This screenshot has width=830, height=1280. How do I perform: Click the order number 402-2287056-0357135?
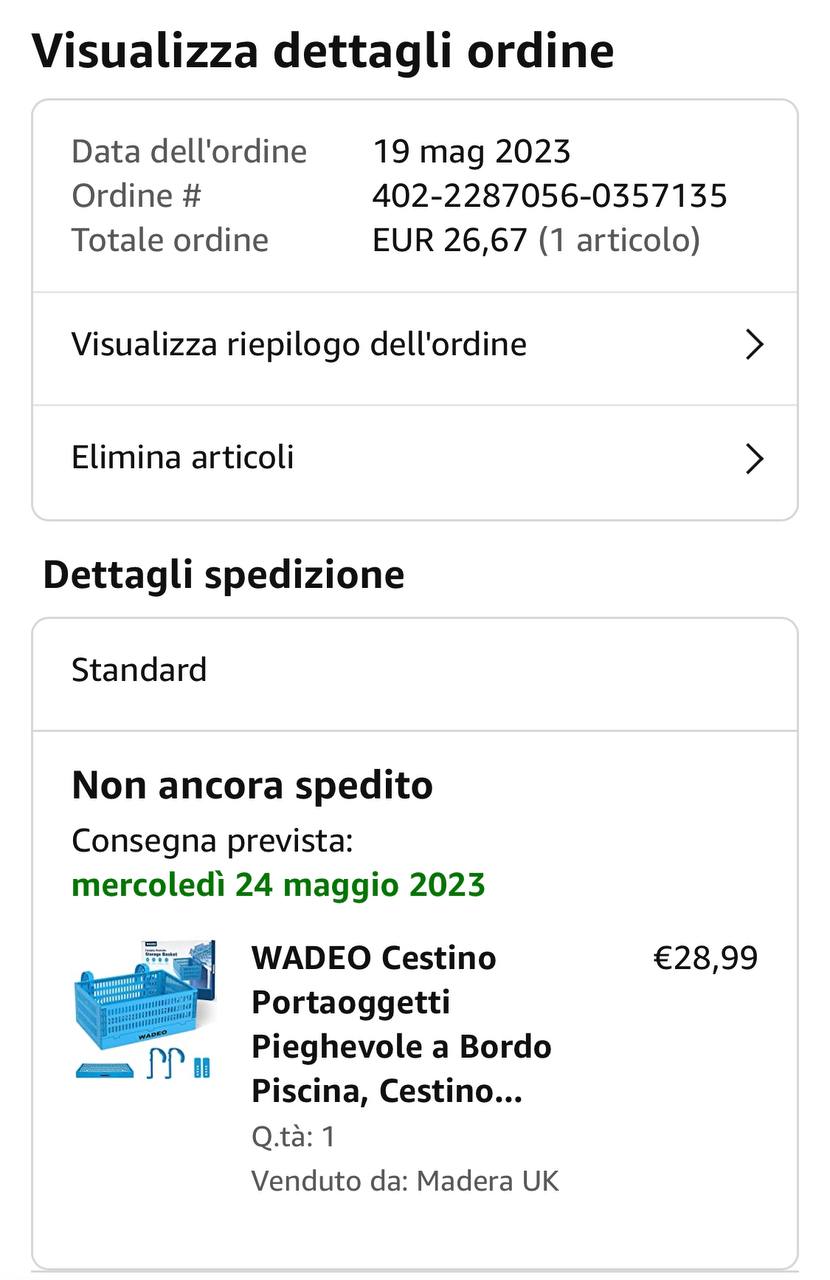(549, 196)
